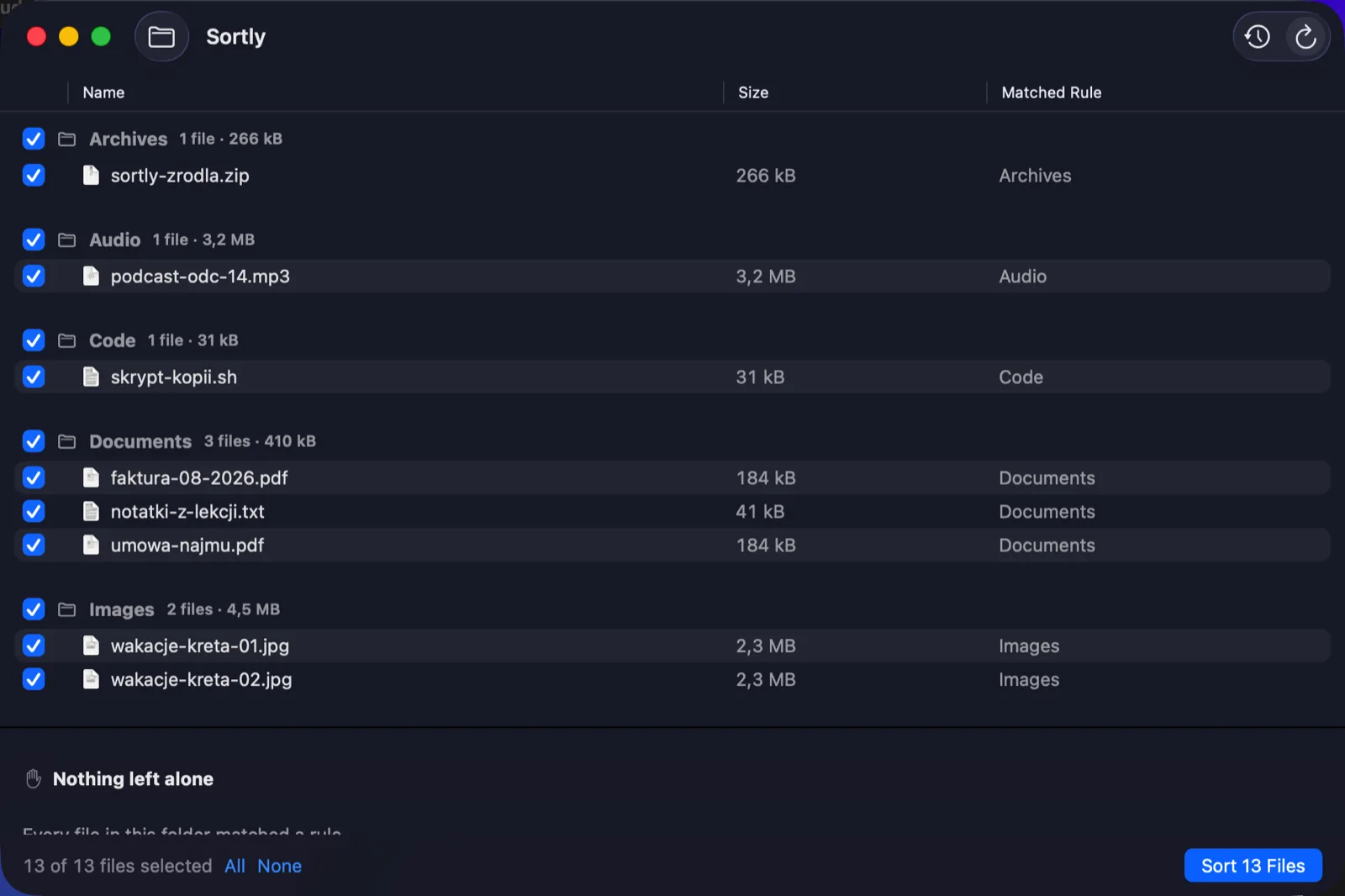
Task: Click the Size column header
Action: click(753, 92)
